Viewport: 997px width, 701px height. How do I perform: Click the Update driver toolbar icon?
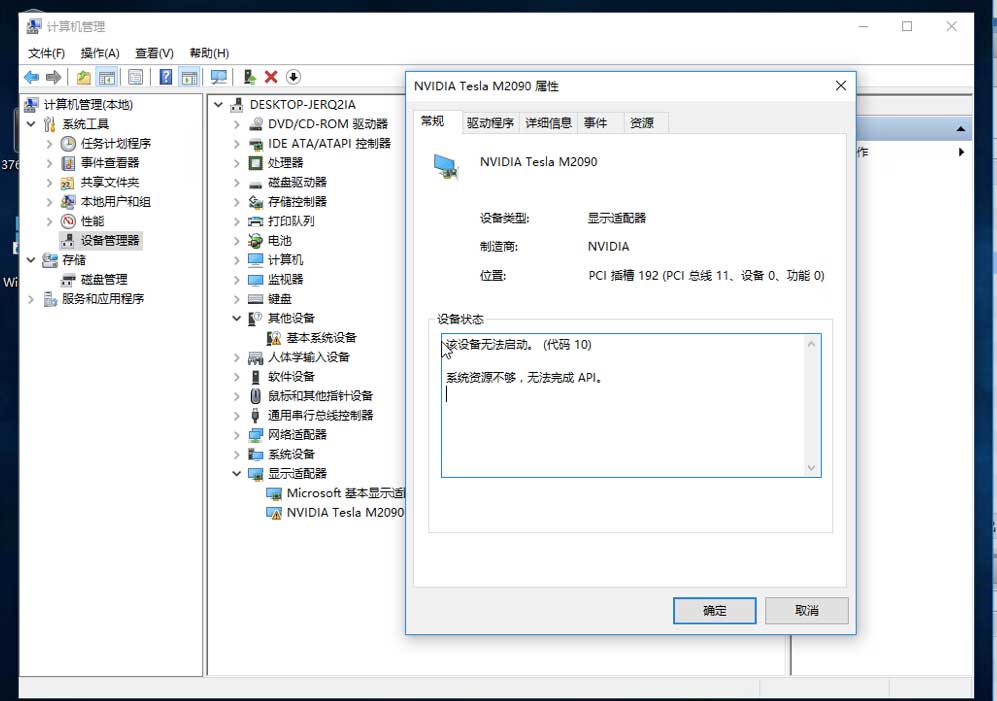coord(249,78)
